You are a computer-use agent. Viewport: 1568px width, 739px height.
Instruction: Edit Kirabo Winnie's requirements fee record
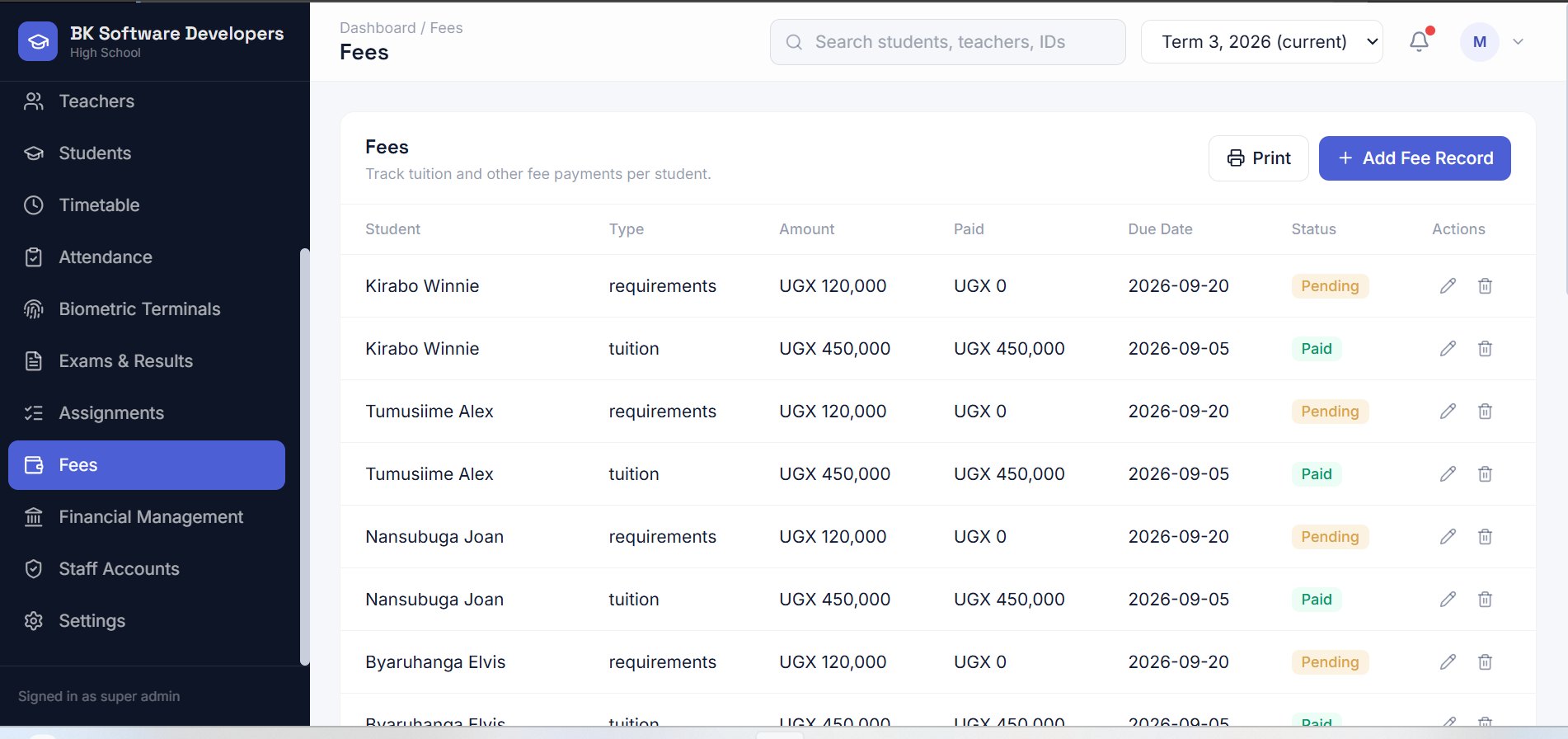pos(1448,286)
